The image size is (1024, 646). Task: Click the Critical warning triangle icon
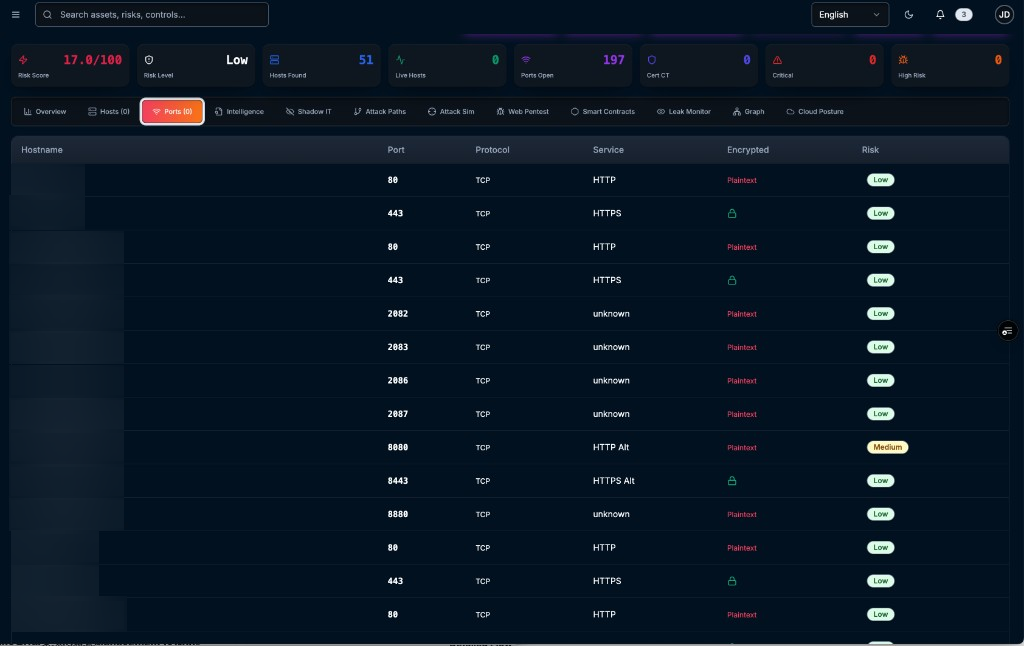click(777, 60)
